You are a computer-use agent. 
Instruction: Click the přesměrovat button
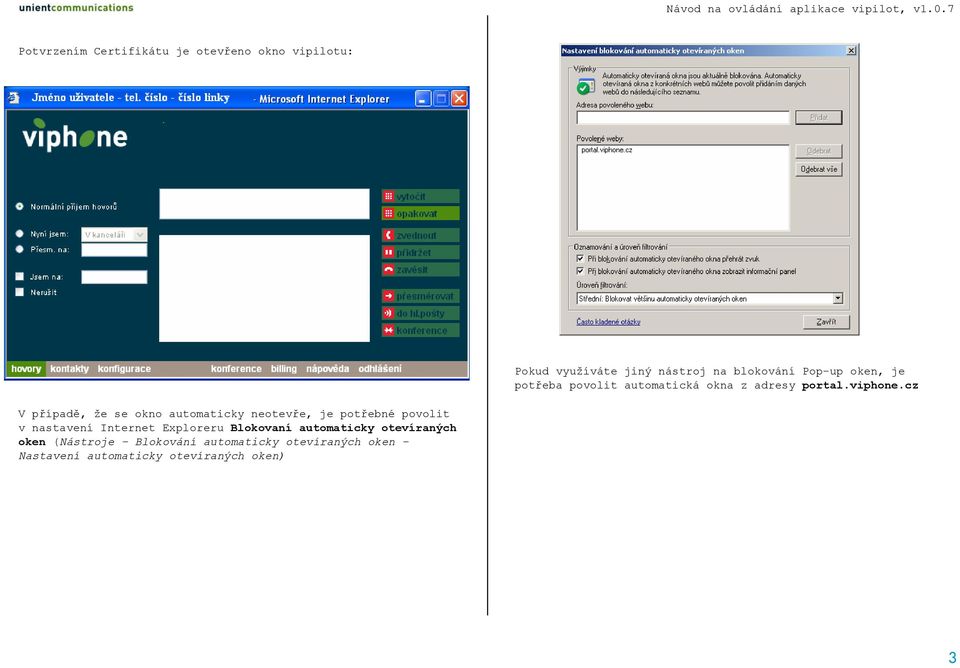(421, 296)
